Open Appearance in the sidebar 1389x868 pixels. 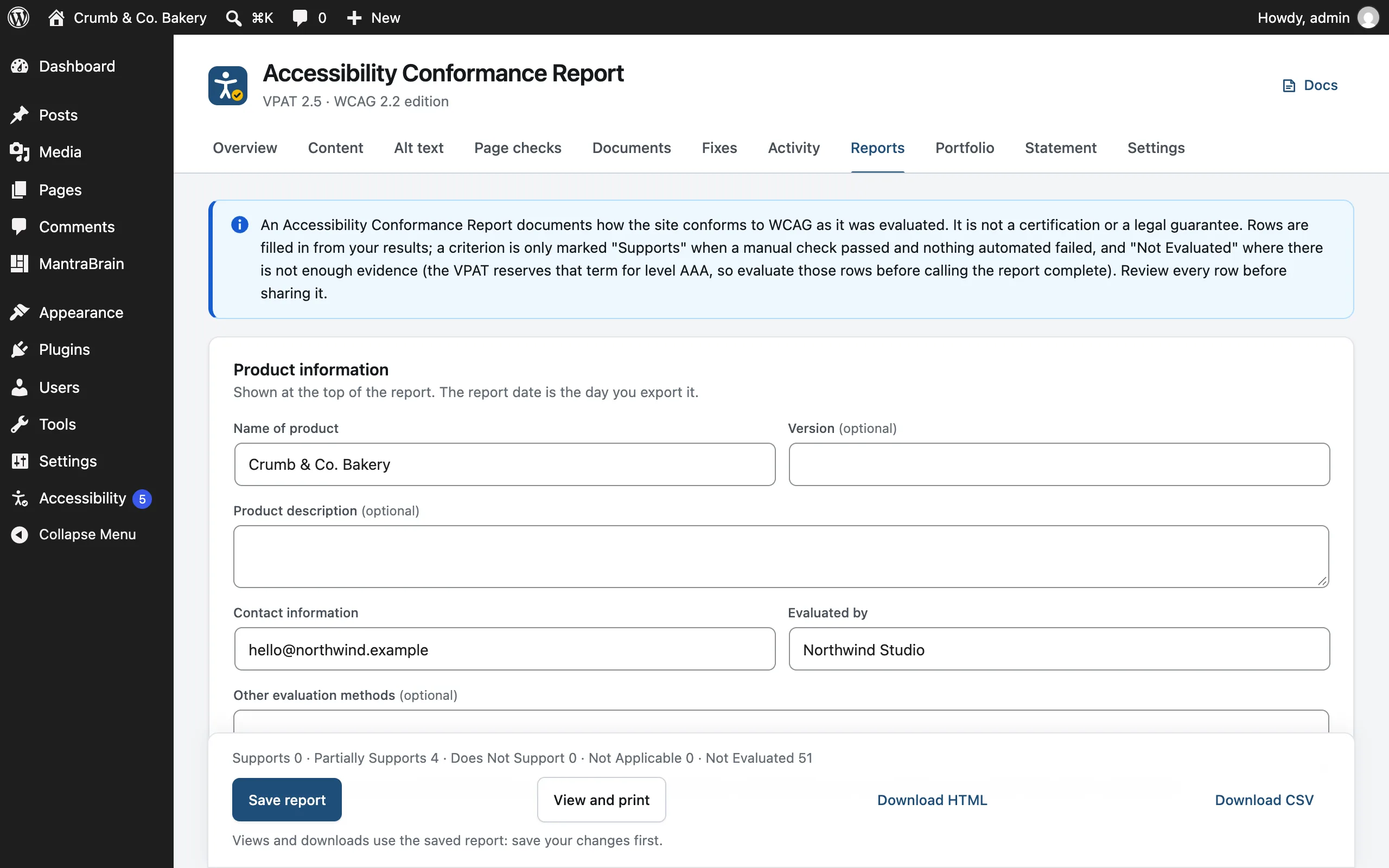point(81,312)
